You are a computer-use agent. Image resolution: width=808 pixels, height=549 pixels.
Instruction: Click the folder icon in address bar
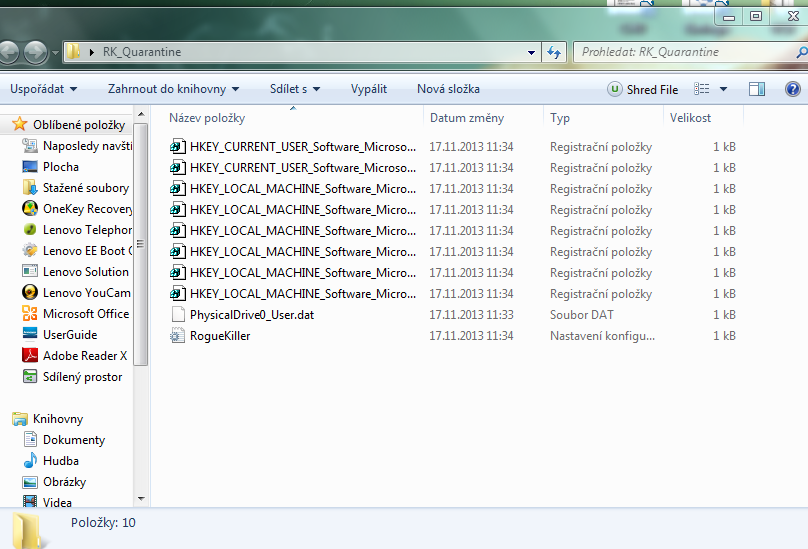point(74,52)
